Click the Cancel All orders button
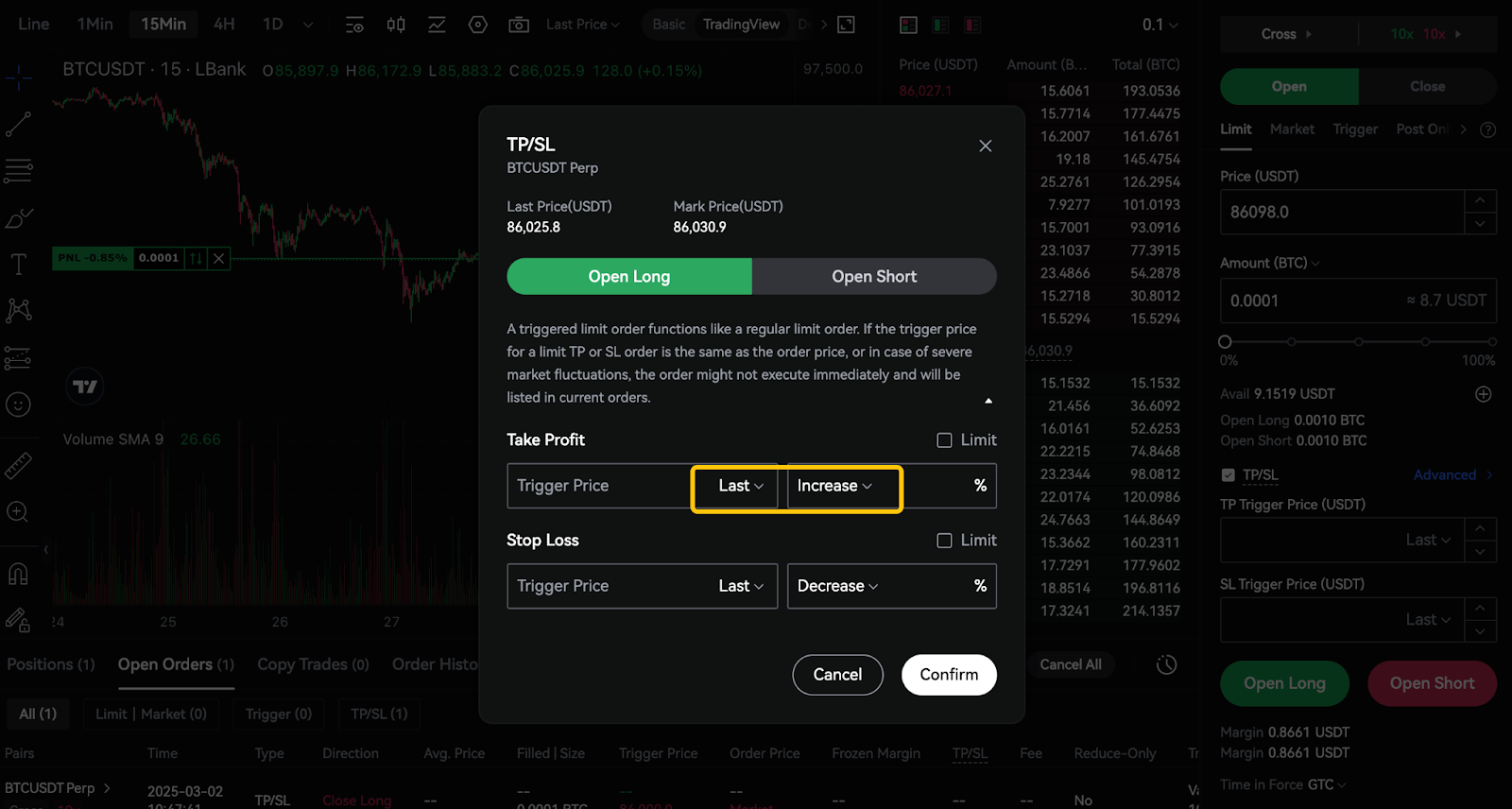This screenshot has height=809, width=1512. (x=1071, y=664)
